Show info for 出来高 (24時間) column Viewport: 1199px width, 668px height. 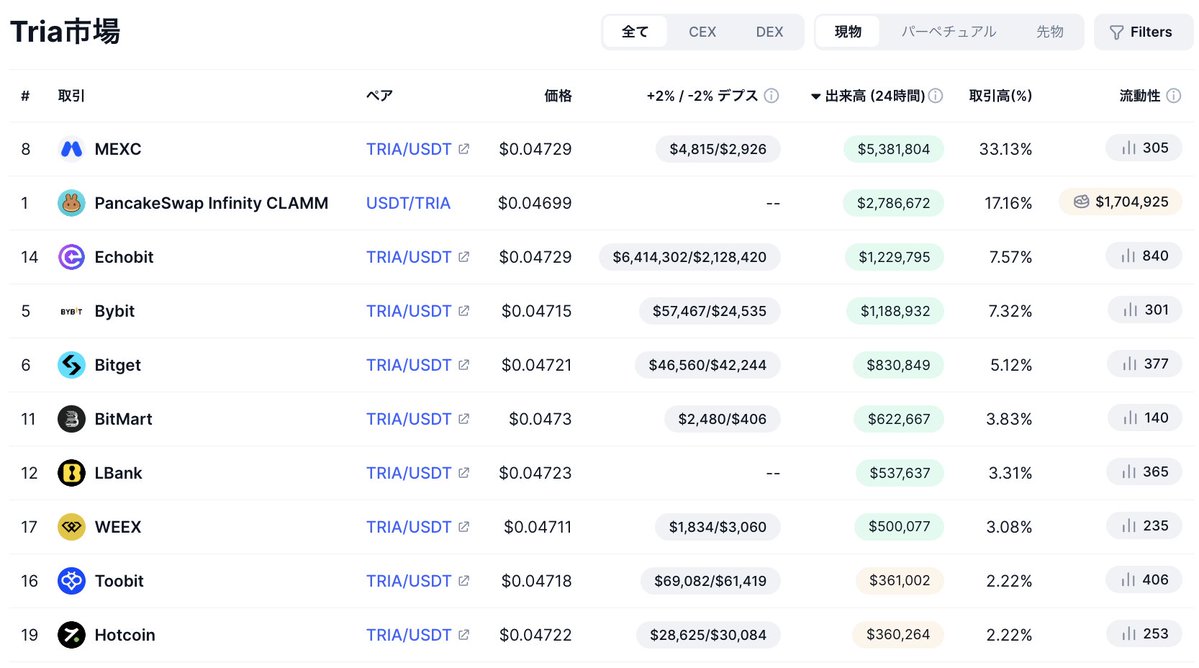[935, 96]
